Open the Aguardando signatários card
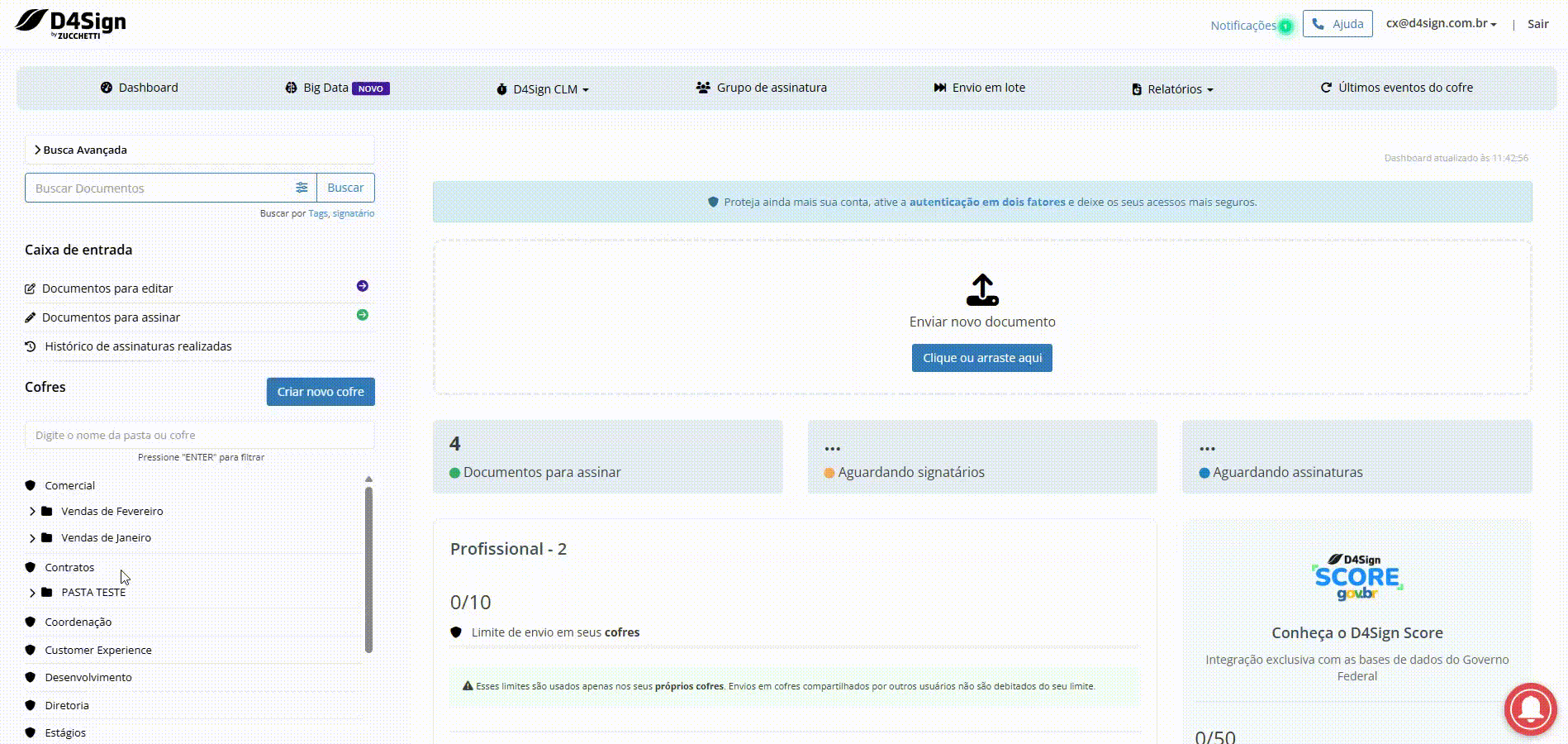 pyautogui.click(x=982, y=456)
